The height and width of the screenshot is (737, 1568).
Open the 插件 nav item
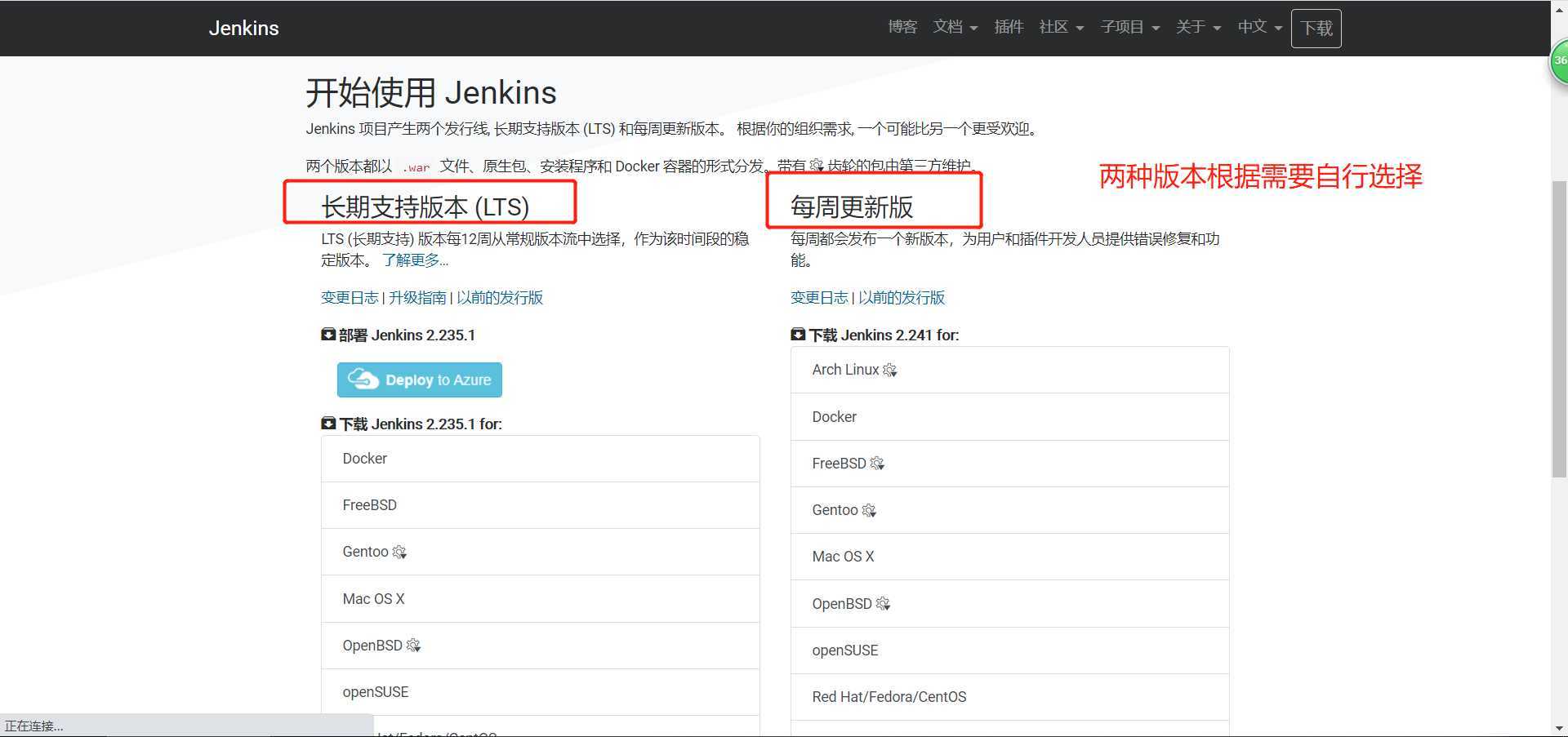click(1009, 27)
